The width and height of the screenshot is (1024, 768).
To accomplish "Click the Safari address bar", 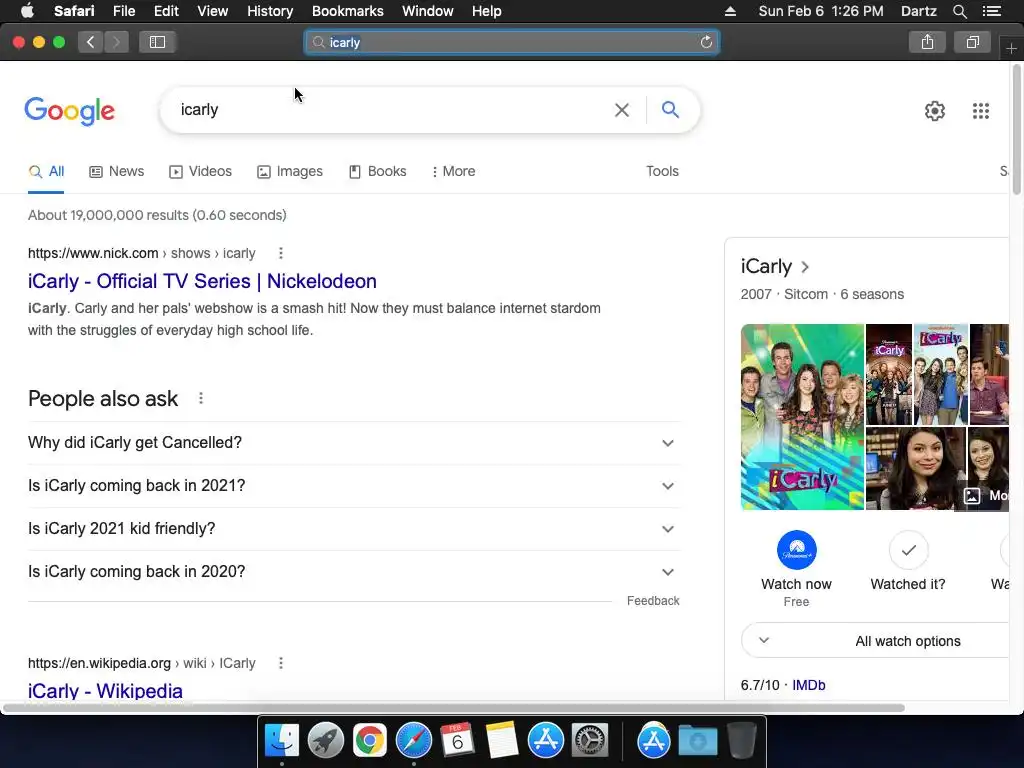I will [x=512, y=42].
